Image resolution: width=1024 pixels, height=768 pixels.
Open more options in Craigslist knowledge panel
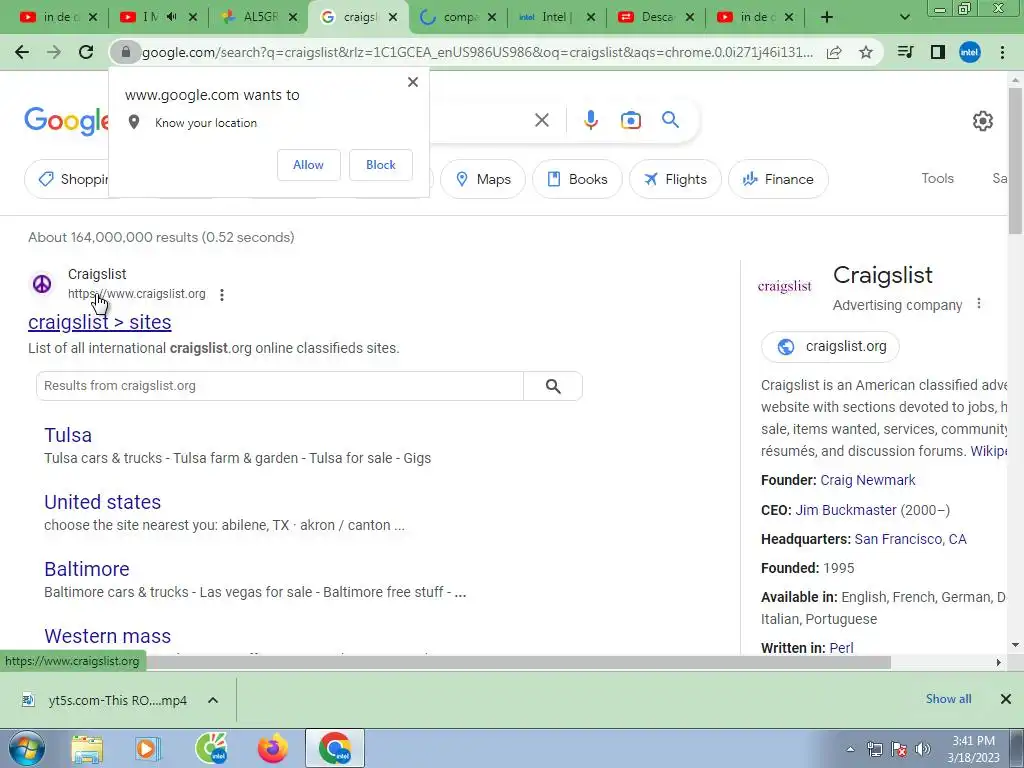[978, 304]
